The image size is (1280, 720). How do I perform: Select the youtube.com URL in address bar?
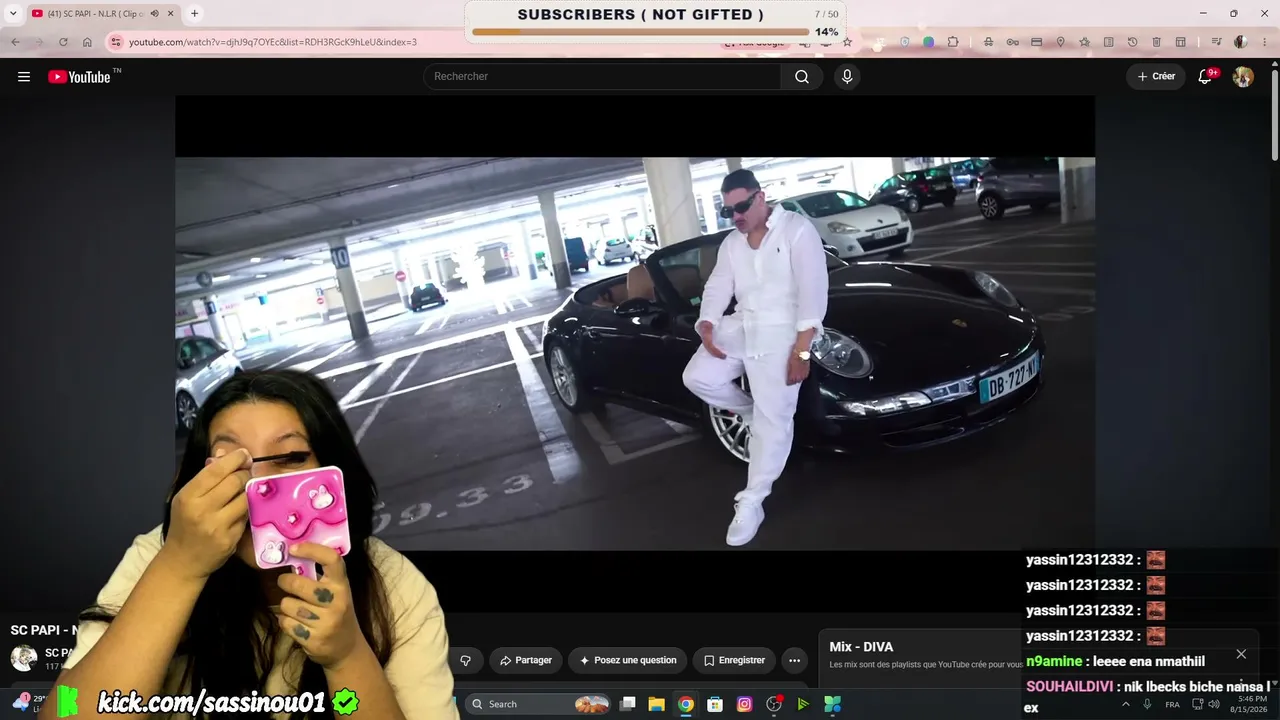pos(273,42)
